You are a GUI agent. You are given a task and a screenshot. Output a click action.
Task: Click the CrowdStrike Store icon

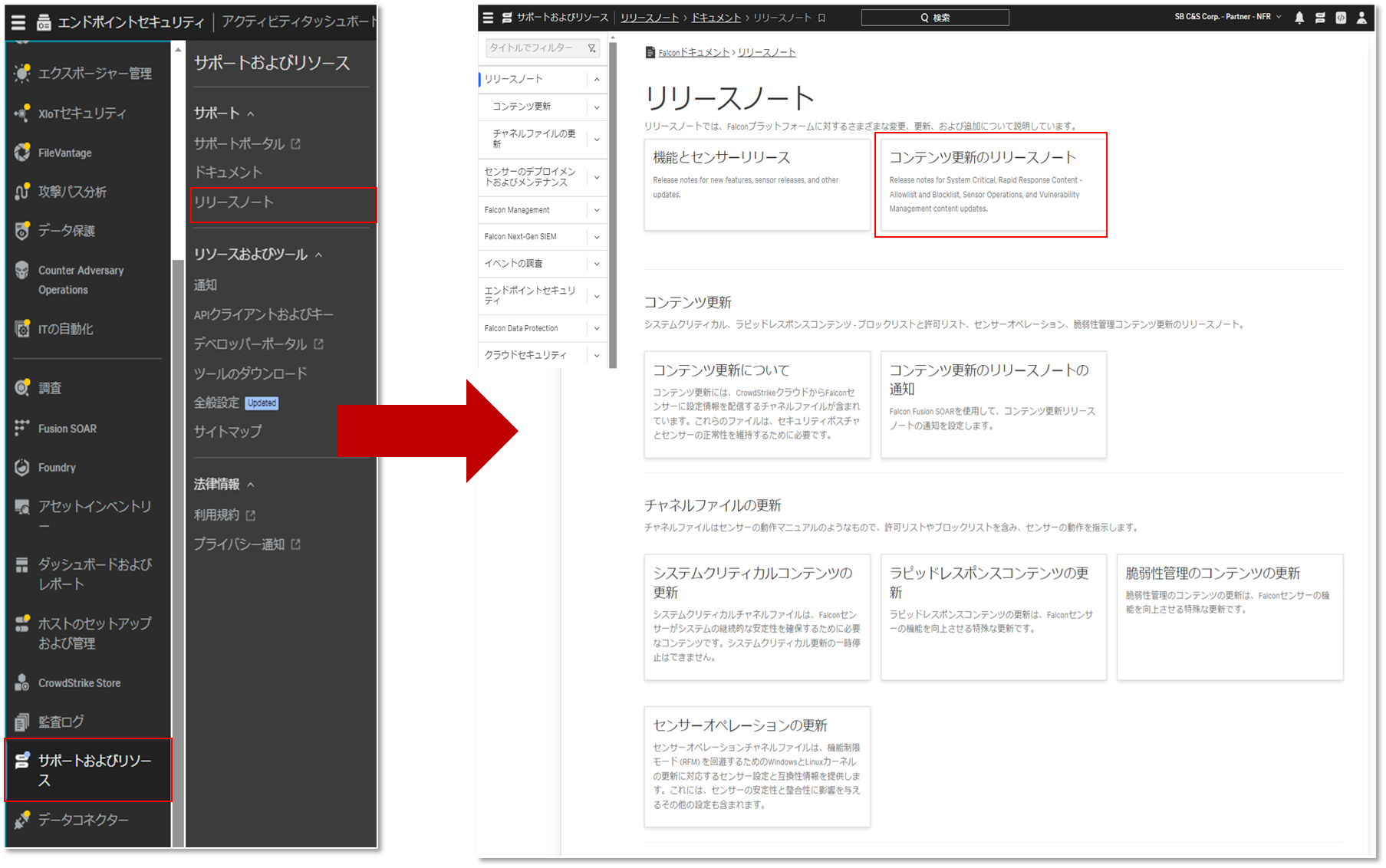click(x=22, y=682)
